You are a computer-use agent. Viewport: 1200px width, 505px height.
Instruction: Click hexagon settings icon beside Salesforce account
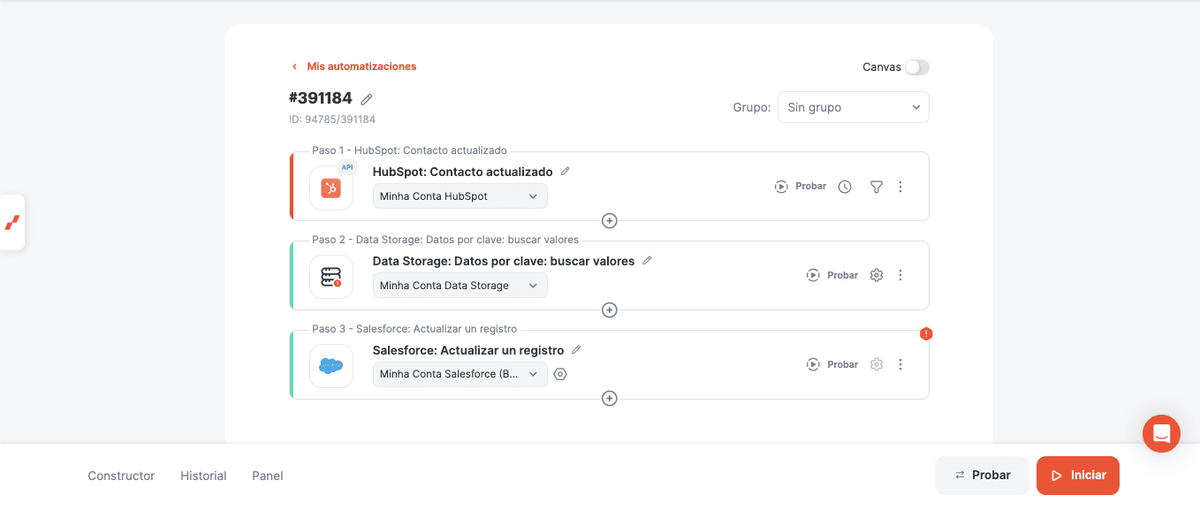[x=560, y=374]
